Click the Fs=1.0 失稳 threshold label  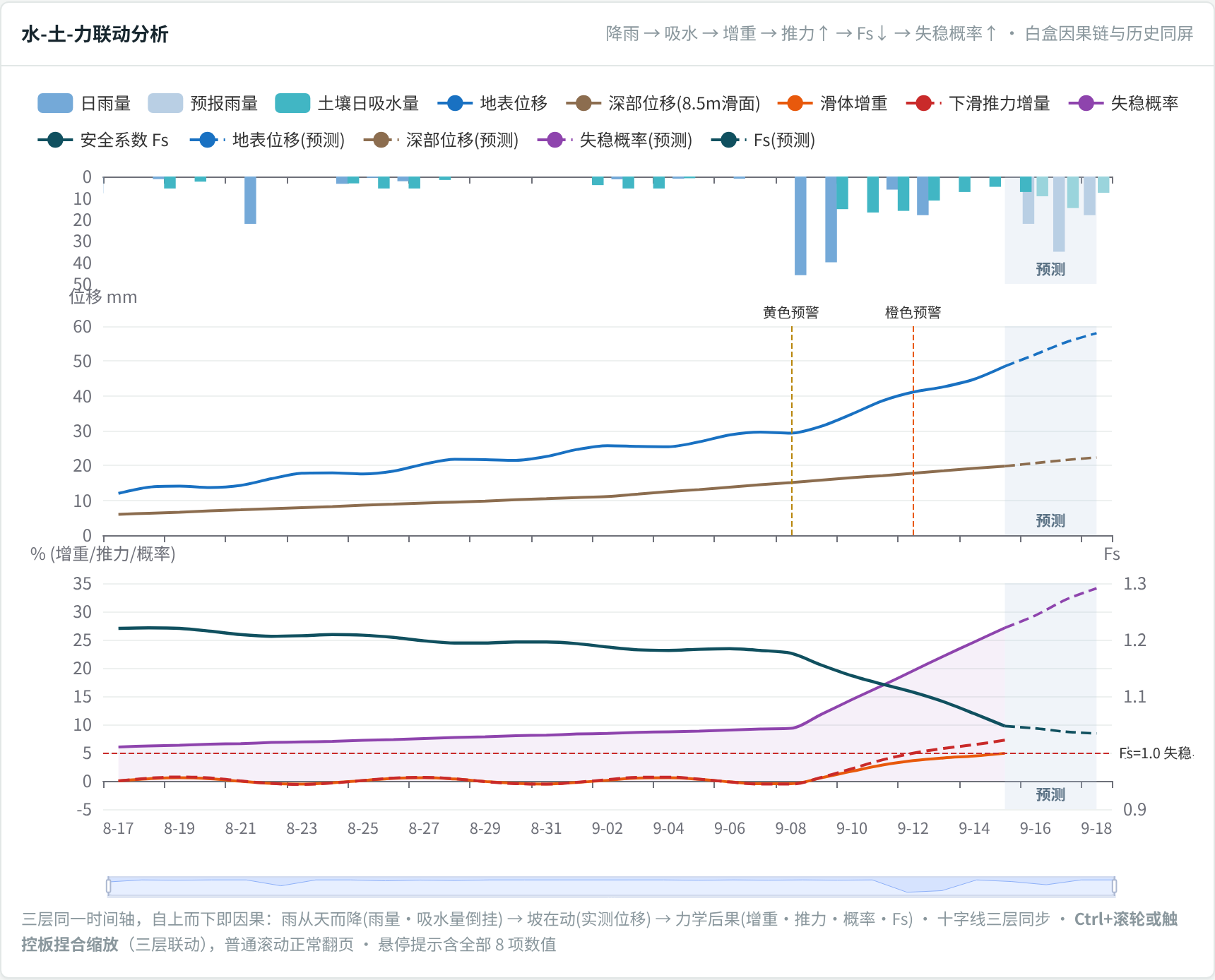pyautogui.click(x=1156, y=753)
